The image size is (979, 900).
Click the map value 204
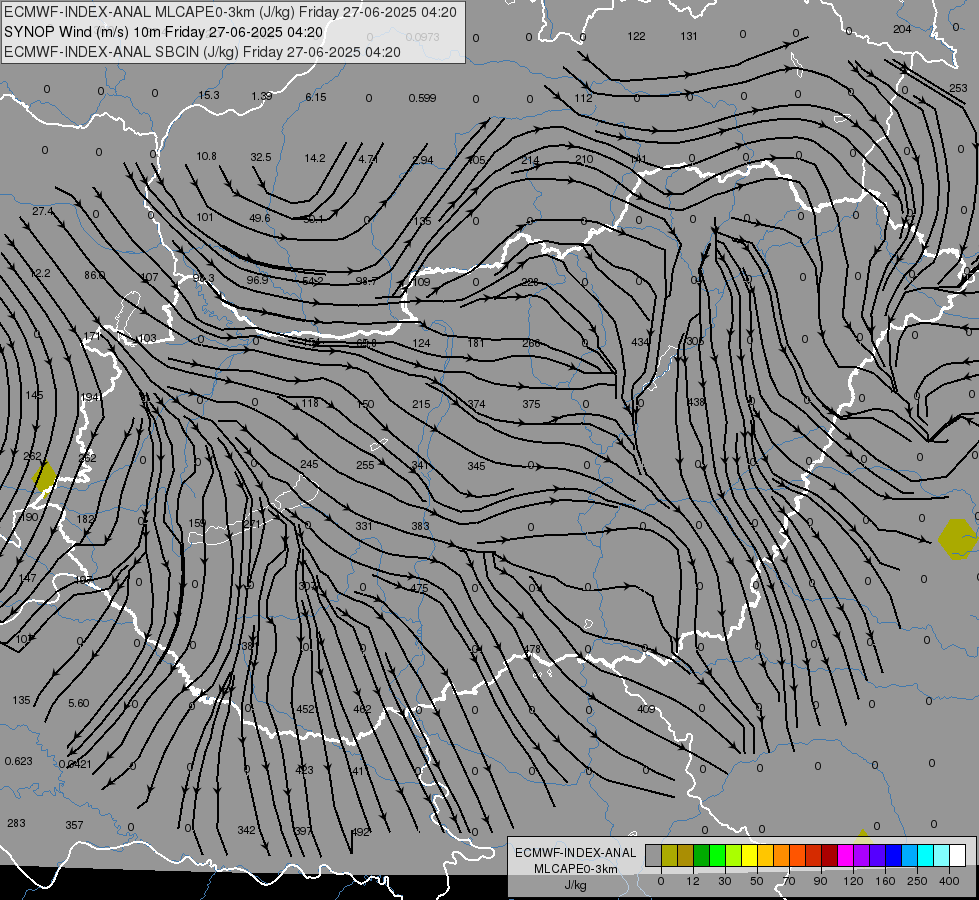(902, 29)
